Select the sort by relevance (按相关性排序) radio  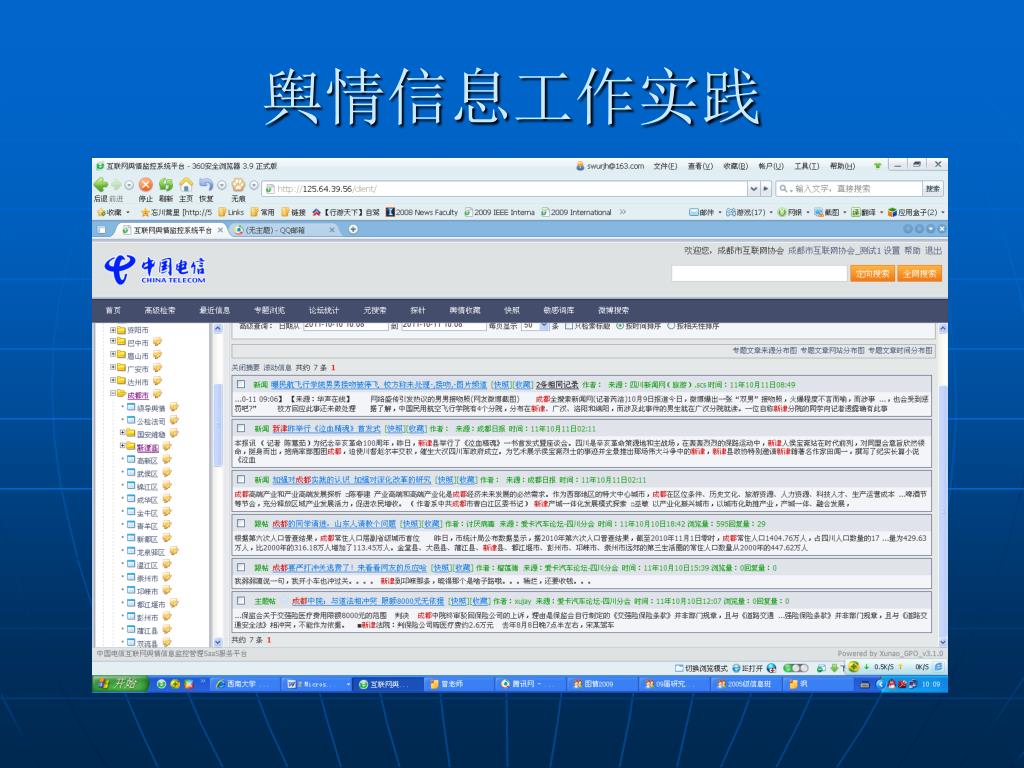(671, 326)
